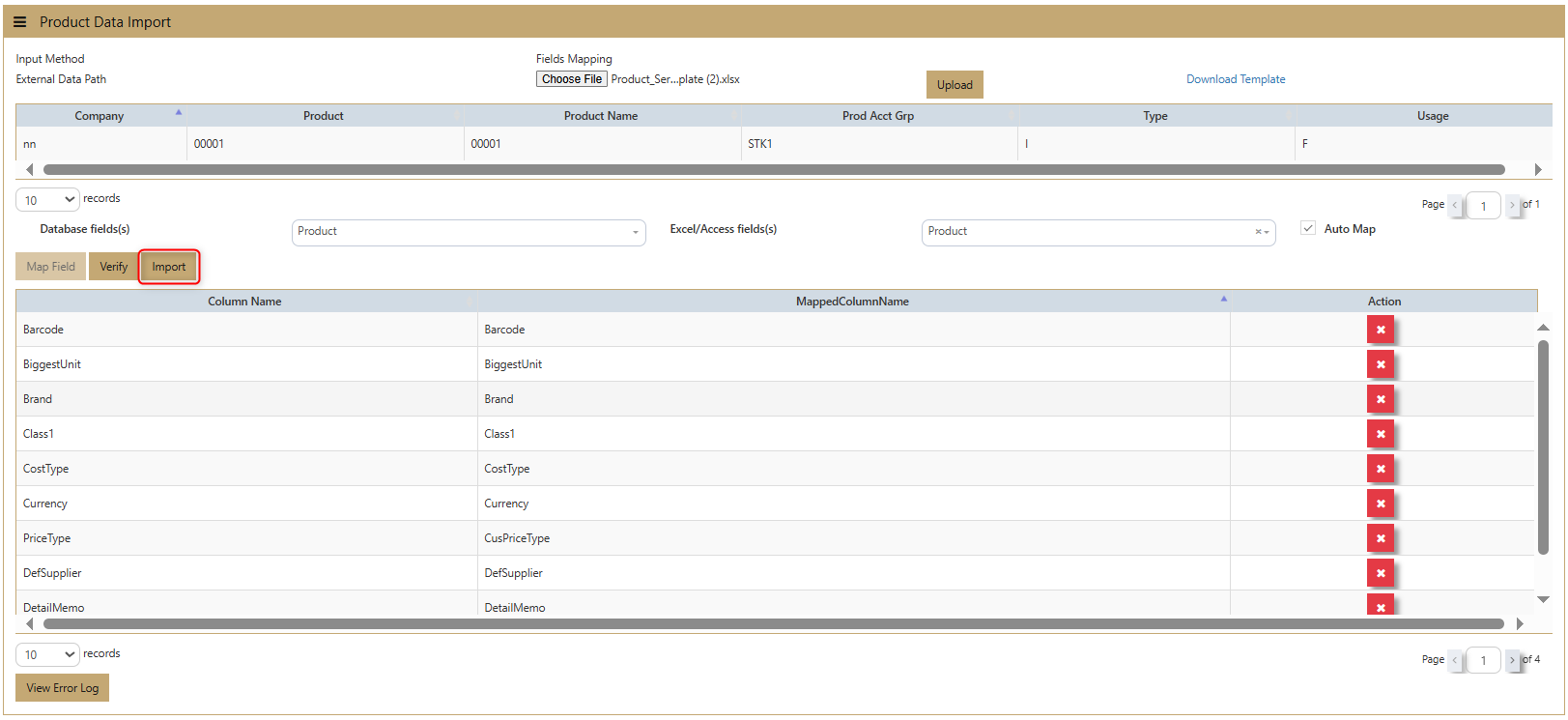
Task: Open the hamburger menu icon
Action: tap(19, 22)
